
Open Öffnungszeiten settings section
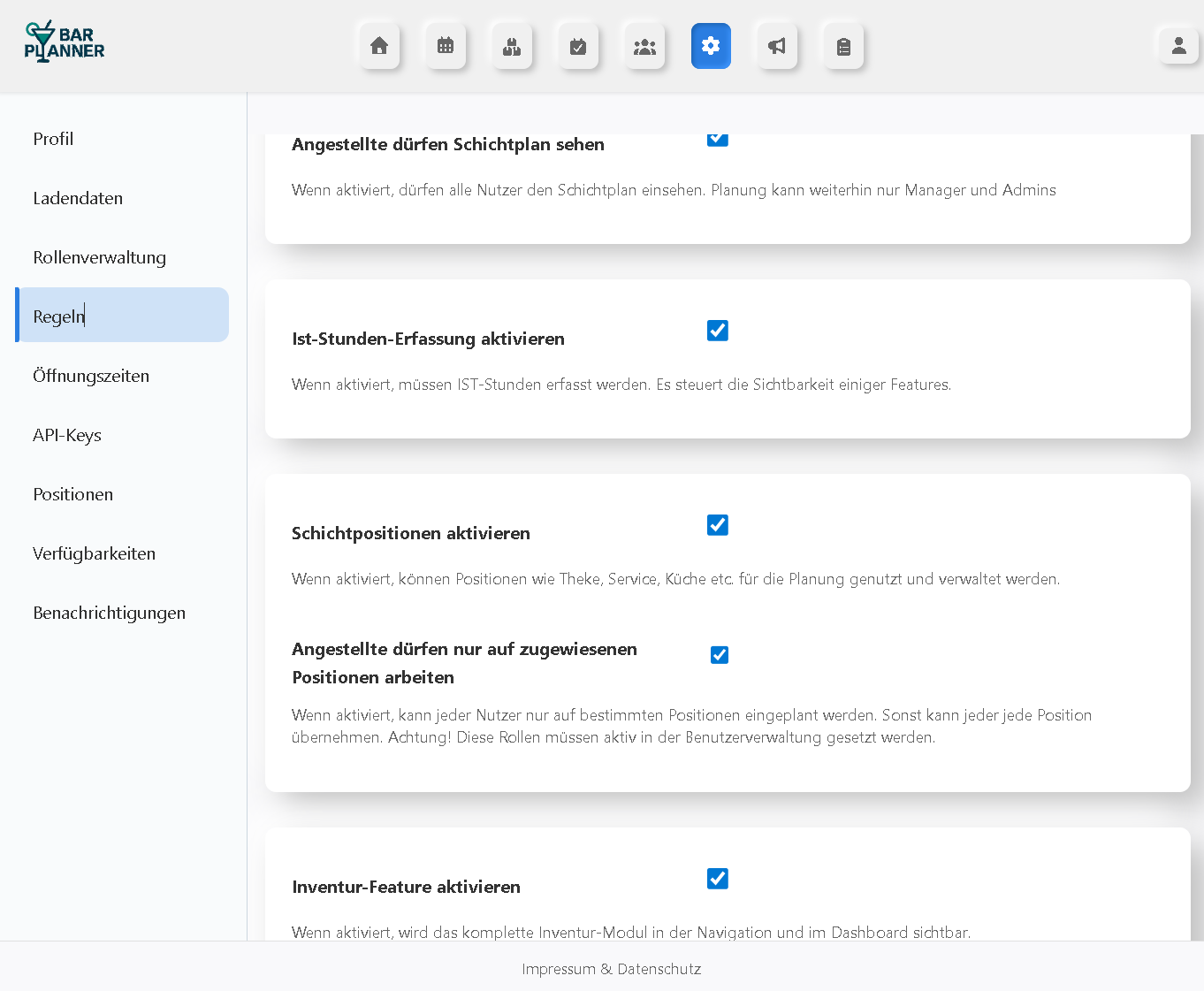point(91,376)
